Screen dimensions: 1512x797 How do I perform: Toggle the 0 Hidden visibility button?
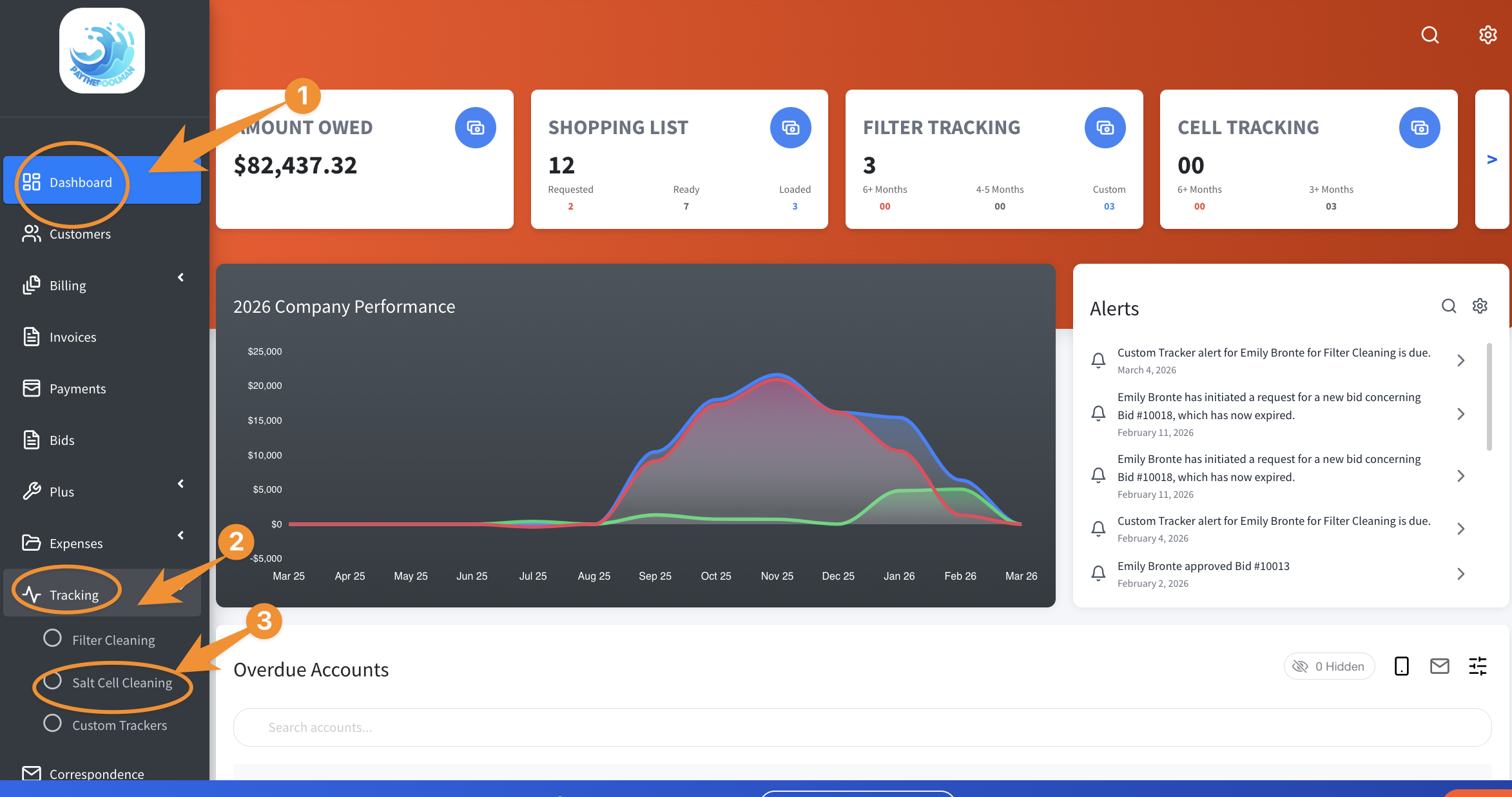coord(1329,666)
